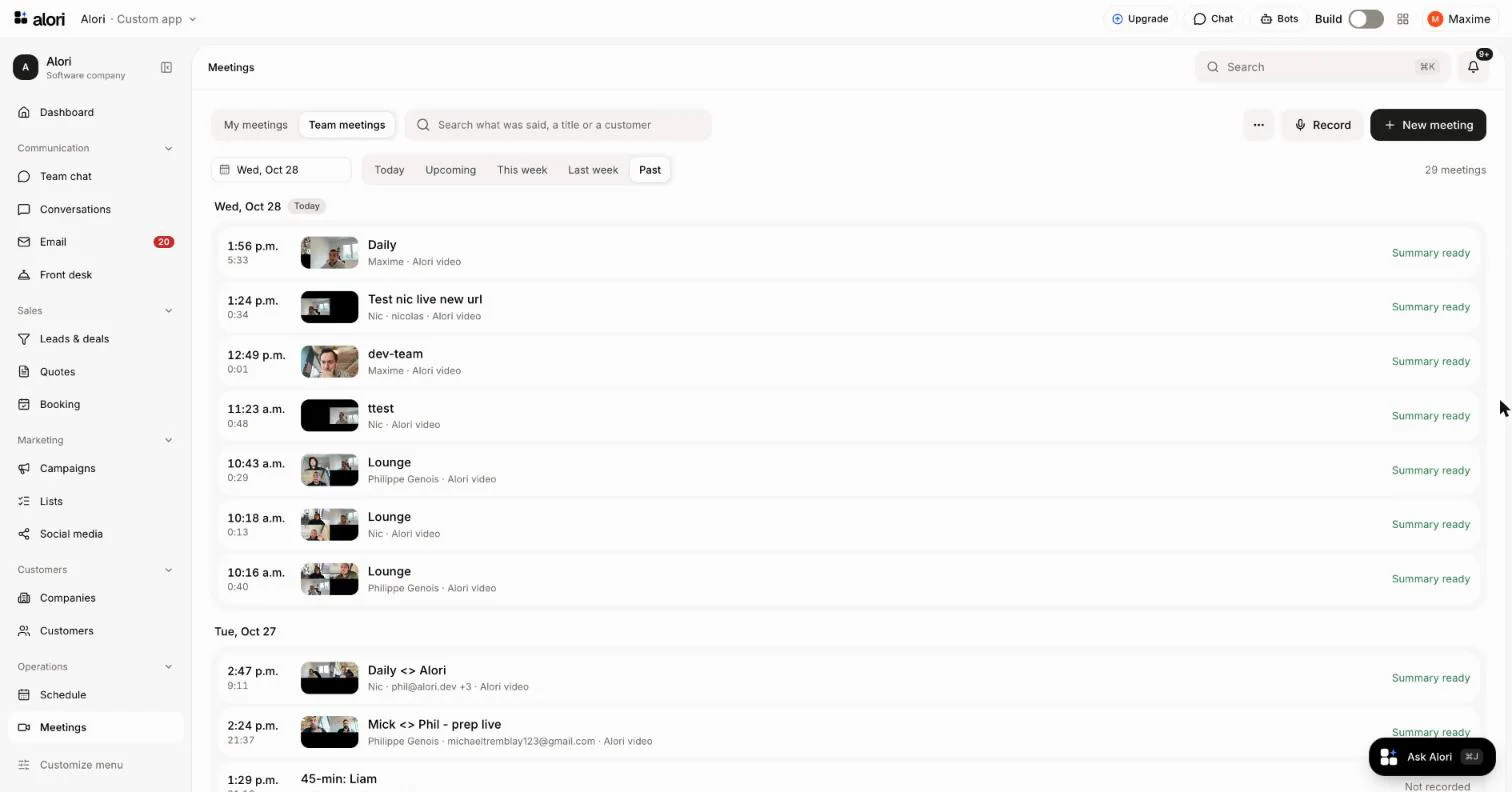Collapse the Marketing section
This screenshot has width=1512, height=792.
(168, 441)
